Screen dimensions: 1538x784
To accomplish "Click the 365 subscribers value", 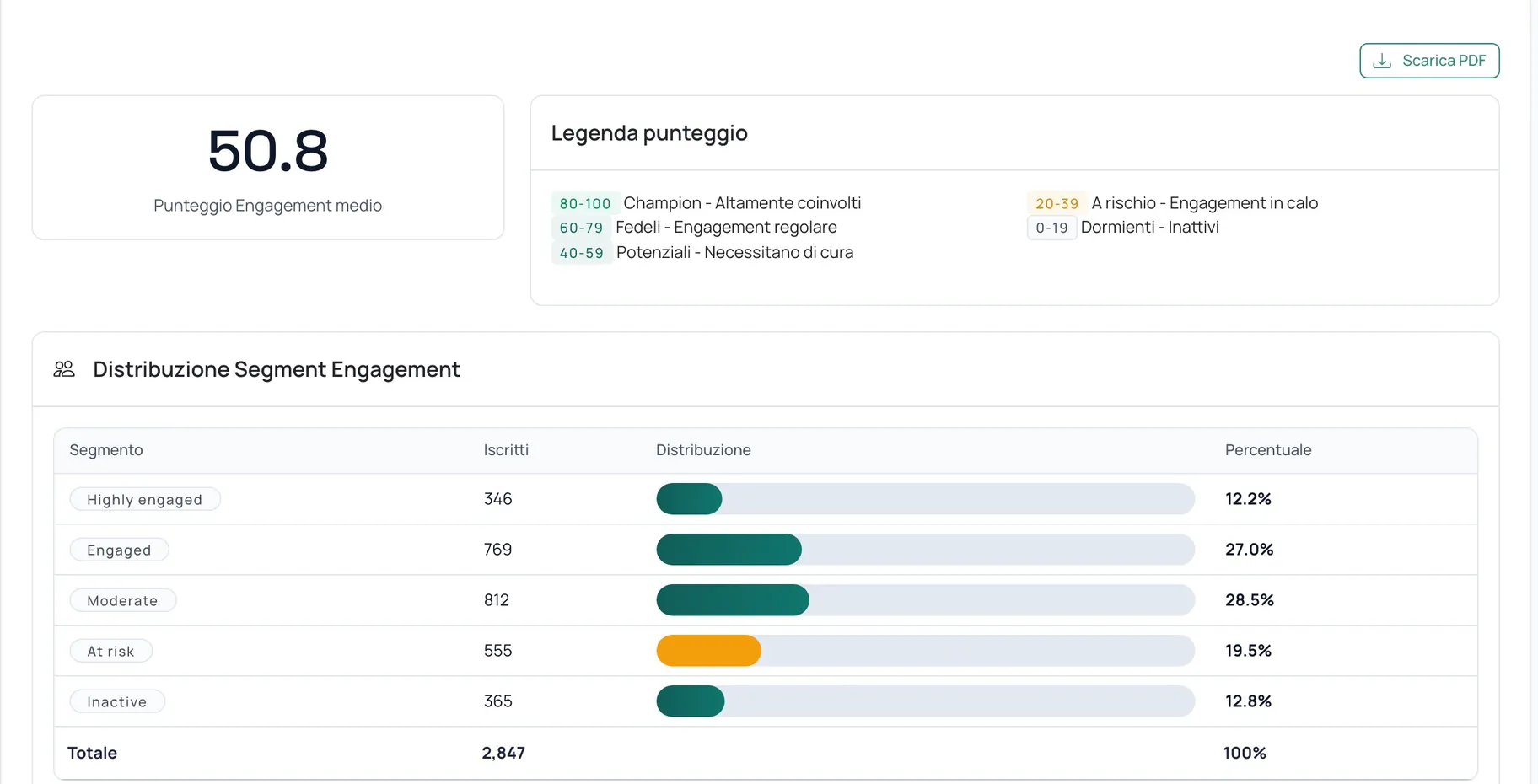I will pyautogui.click(x=497, y=701).
